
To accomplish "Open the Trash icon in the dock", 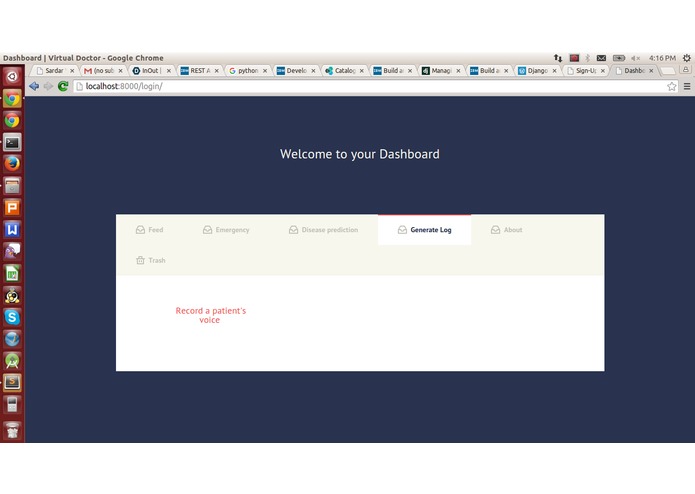I will click(12, 430).
